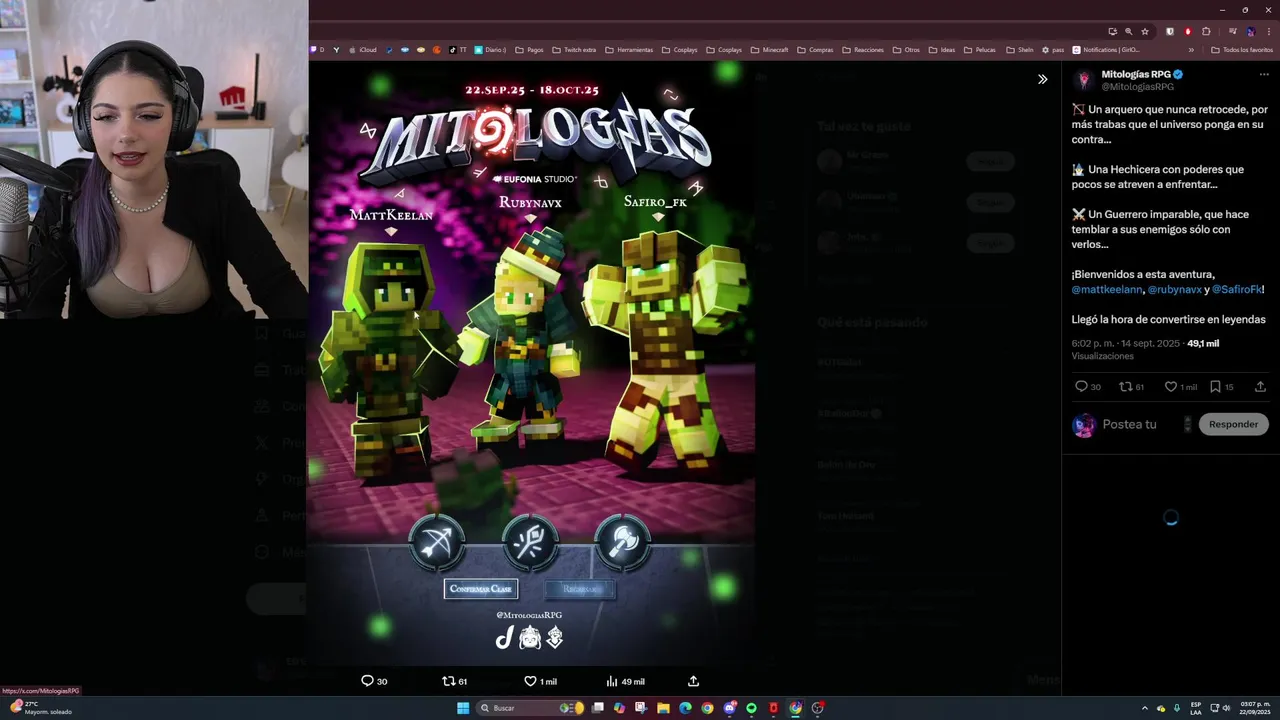Show hidden bookmarks with the overflow chevron
Screen dimensions: 1280x720
(x=1191, y=49)
